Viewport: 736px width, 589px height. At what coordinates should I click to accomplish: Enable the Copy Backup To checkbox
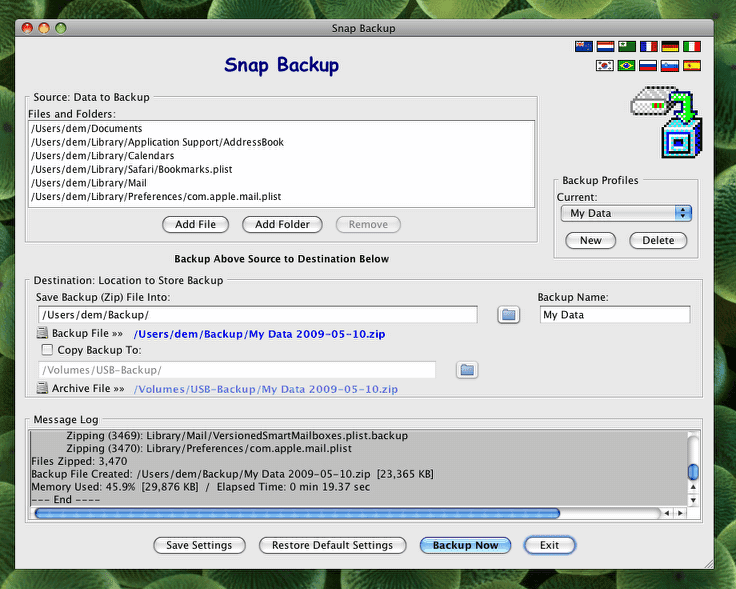pyautogui.click(x=47, y=350)
